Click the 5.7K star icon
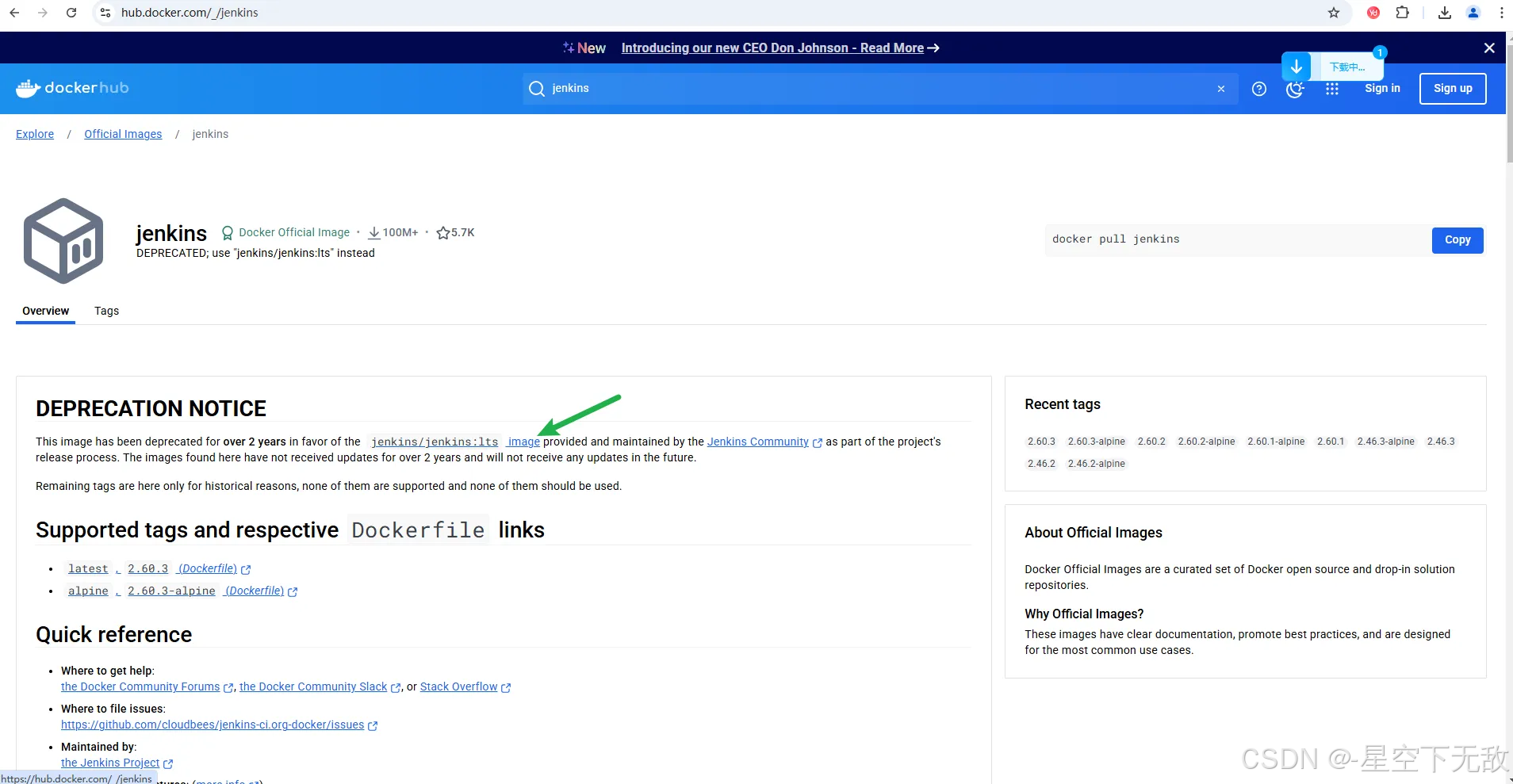The image size is (1513, 784). pyautogui.click(x=442, y=232)
